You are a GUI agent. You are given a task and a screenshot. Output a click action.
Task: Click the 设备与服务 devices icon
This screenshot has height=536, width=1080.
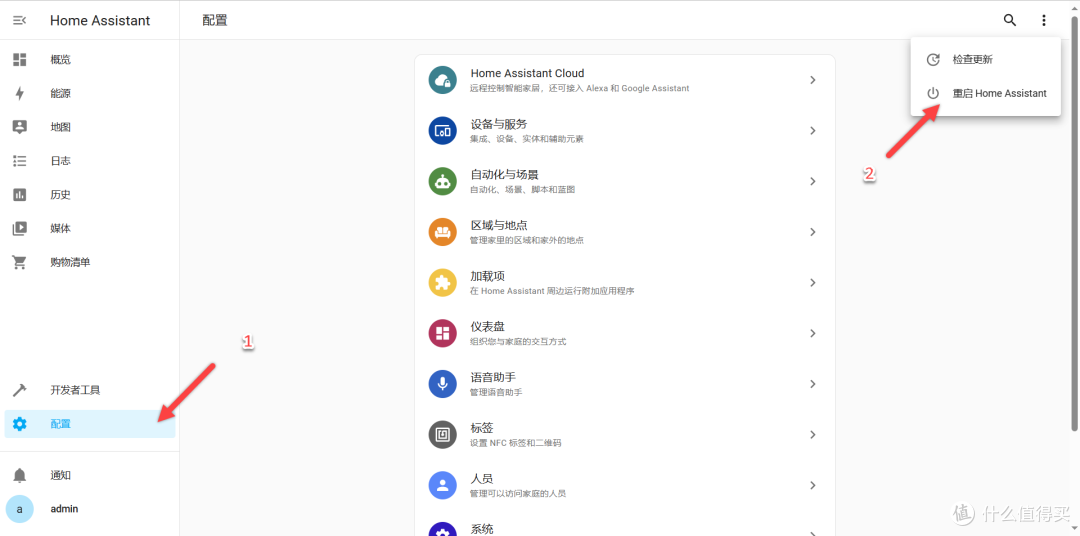[443, 131]
